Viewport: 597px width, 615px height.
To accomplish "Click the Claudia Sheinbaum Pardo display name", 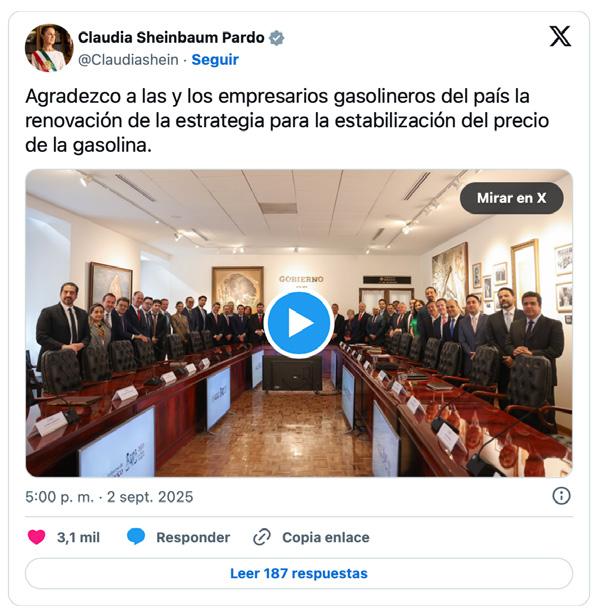I will pos(171,38).
